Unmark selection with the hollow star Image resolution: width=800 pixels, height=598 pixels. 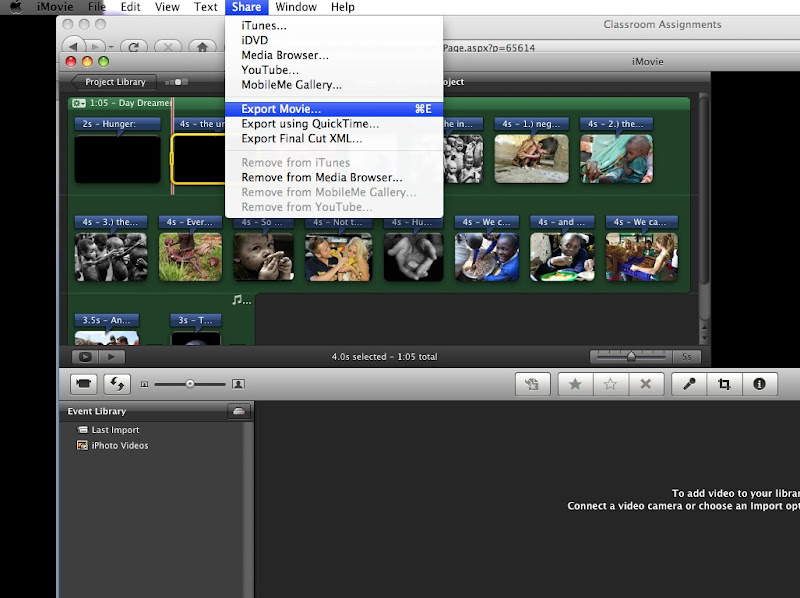[611, 384]
